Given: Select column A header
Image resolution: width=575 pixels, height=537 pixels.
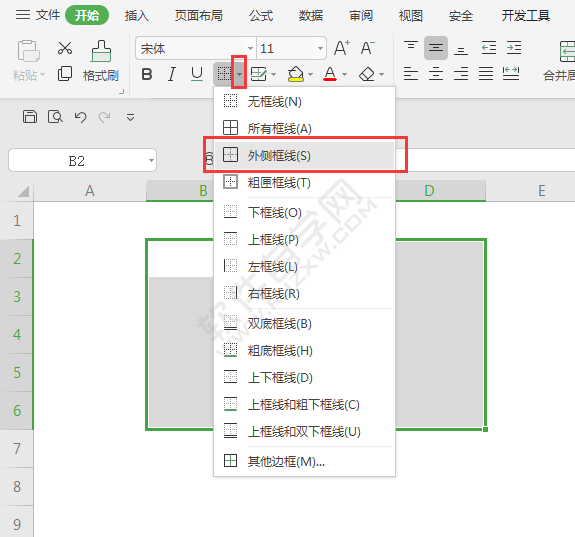Looking at the screenshot, I should [90, 191].
